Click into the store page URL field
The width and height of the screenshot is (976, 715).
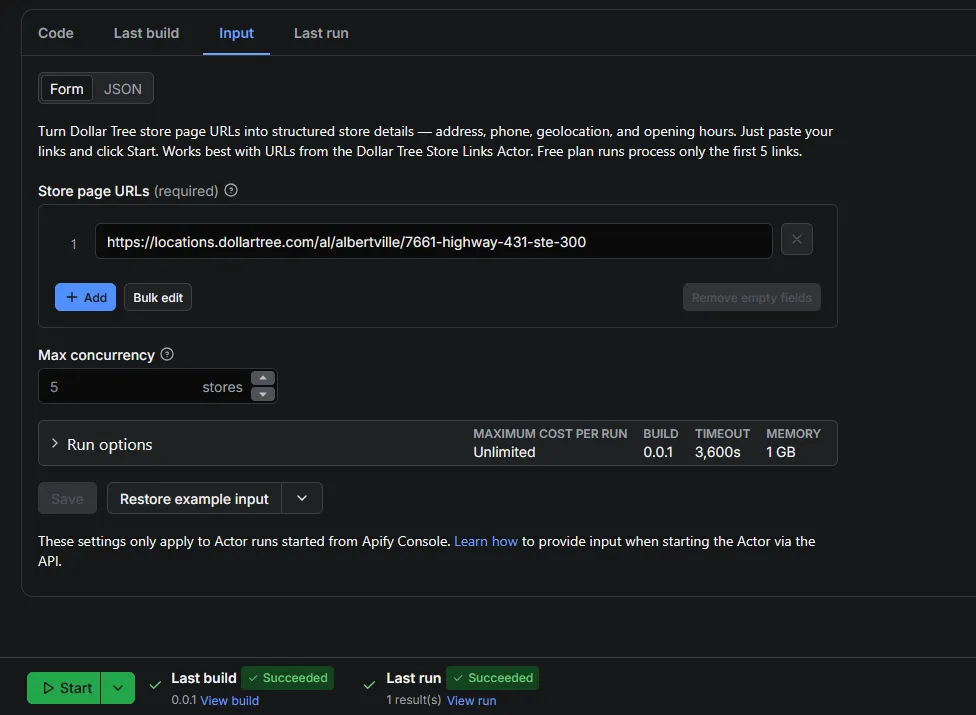434,241
